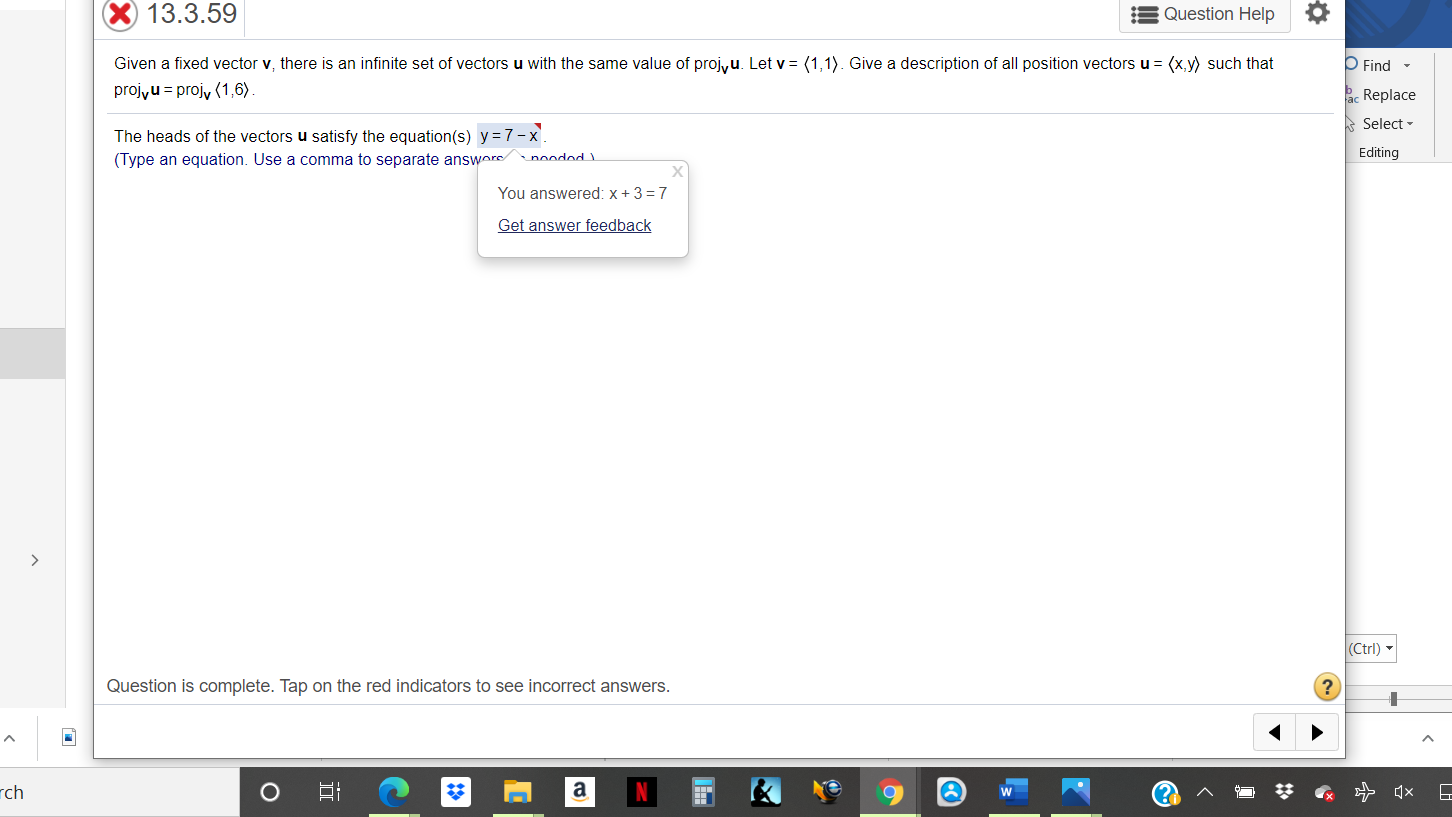Screen dimensions: 1452x817
Task: Click the red X incorrect-answer indicator
Action: [118, 15]
